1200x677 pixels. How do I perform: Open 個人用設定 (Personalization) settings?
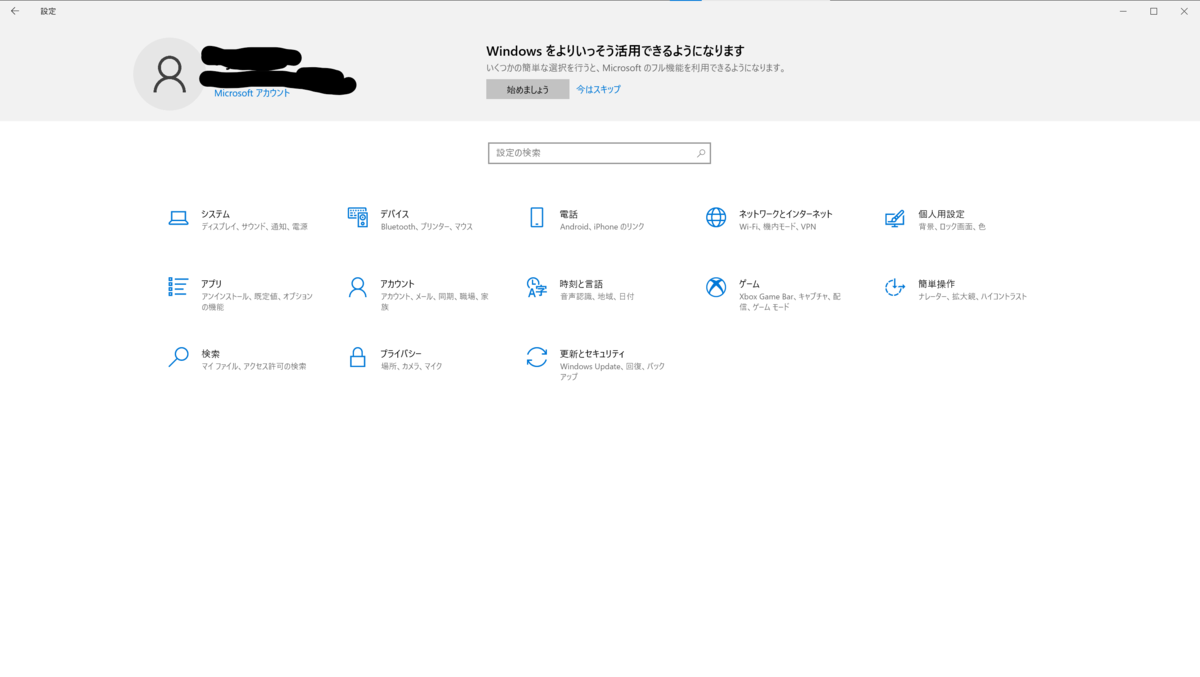[945, 219]
